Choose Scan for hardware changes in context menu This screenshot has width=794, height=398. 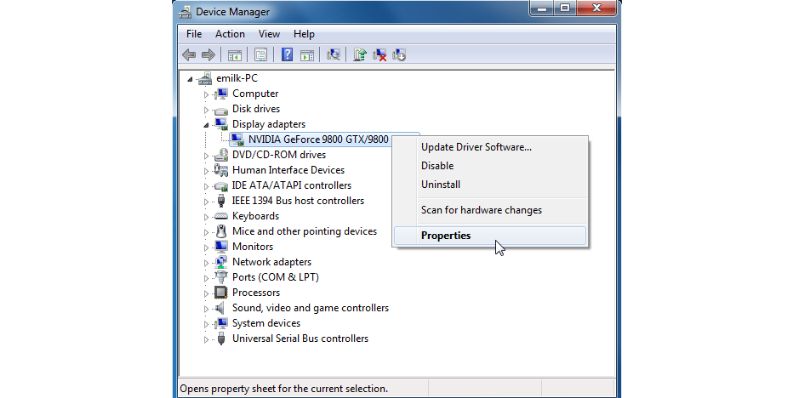(x=490, y=210)
